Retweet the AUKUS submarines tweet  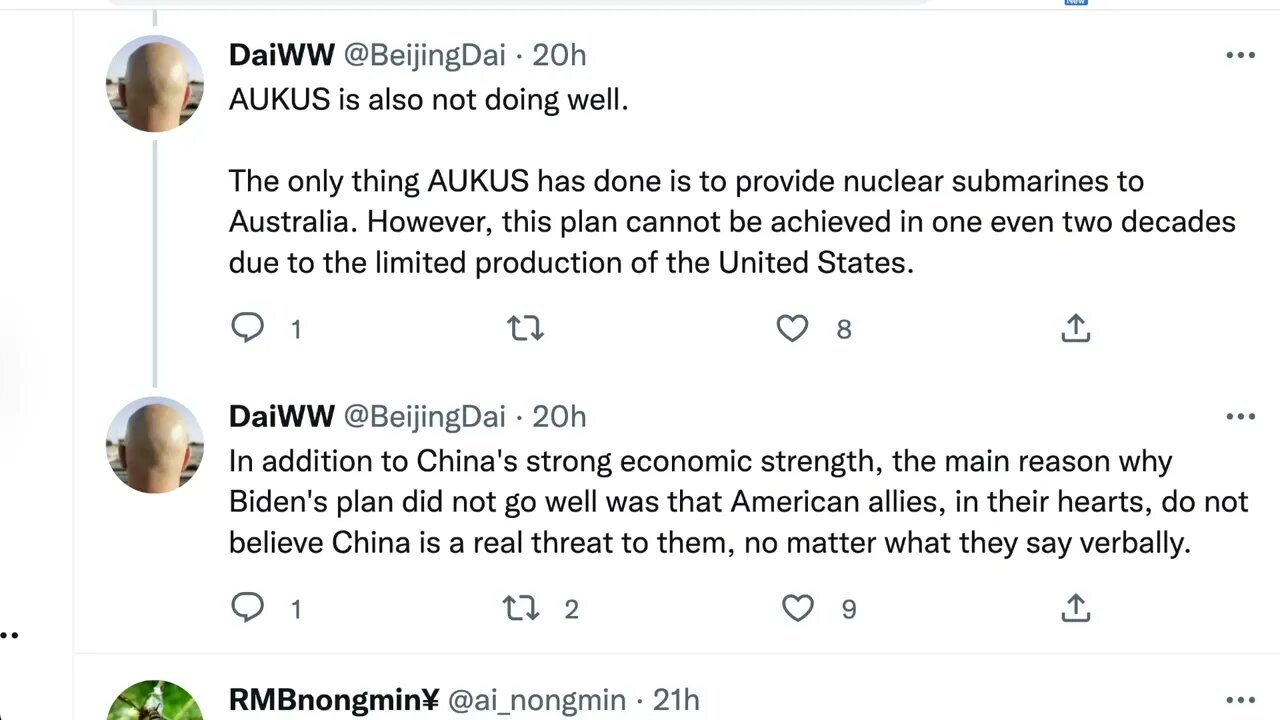pos(525,328)
